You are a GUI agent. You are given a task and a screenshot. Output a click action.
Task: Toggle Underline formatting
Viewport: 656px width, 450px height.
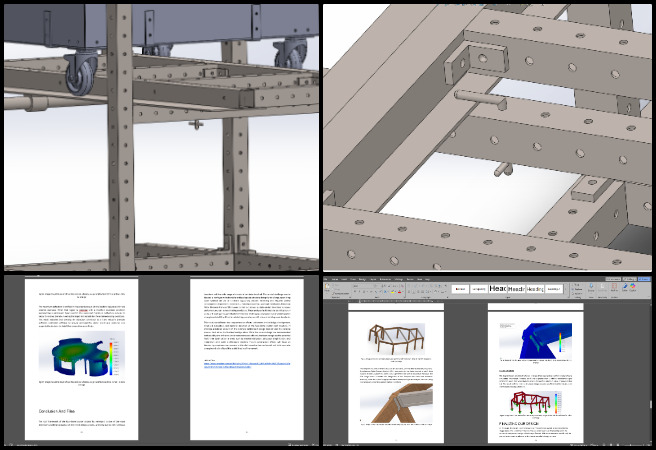[365, 292]
